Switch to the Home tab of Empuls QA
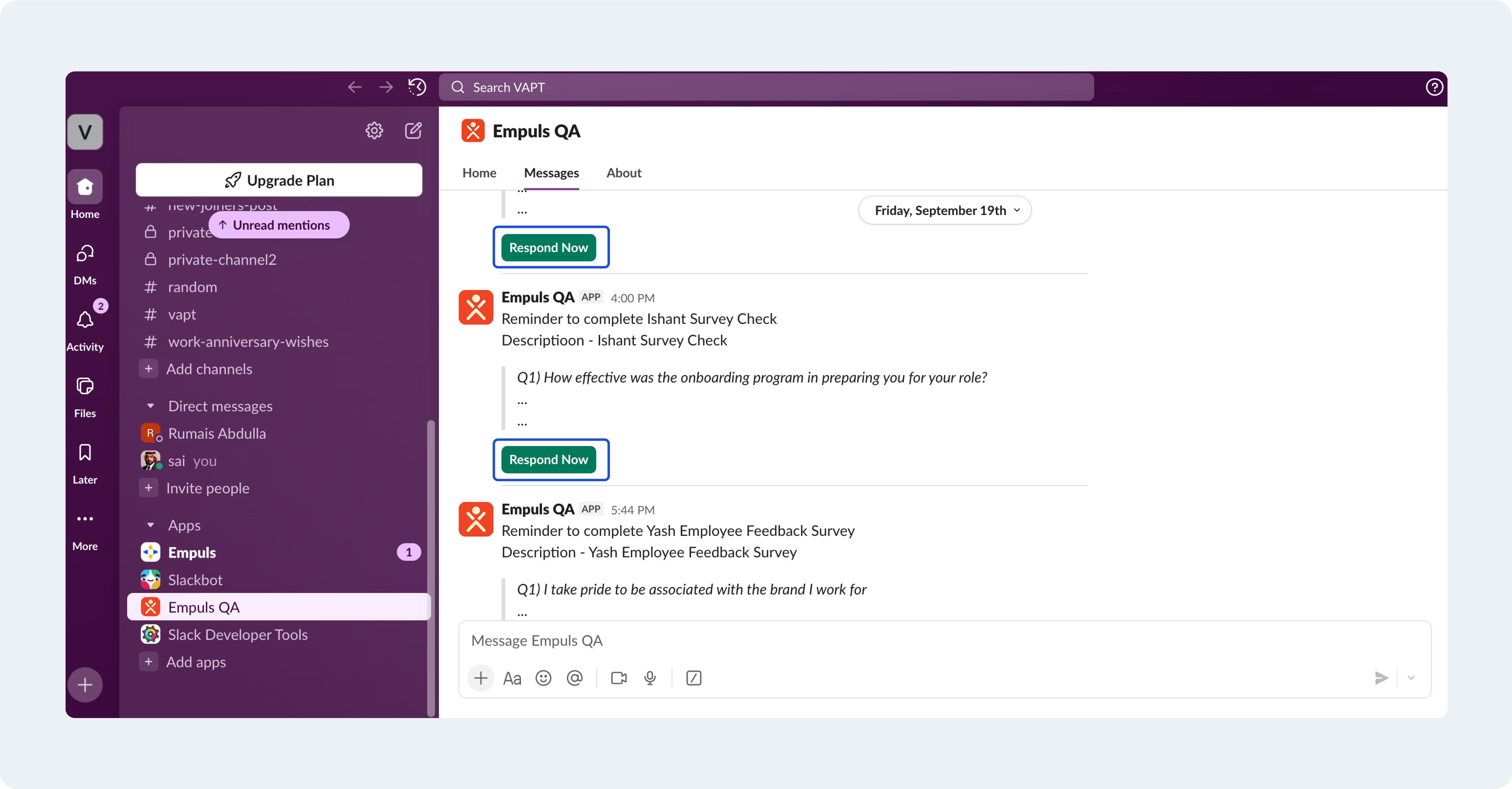 click(x=479, y=173)
